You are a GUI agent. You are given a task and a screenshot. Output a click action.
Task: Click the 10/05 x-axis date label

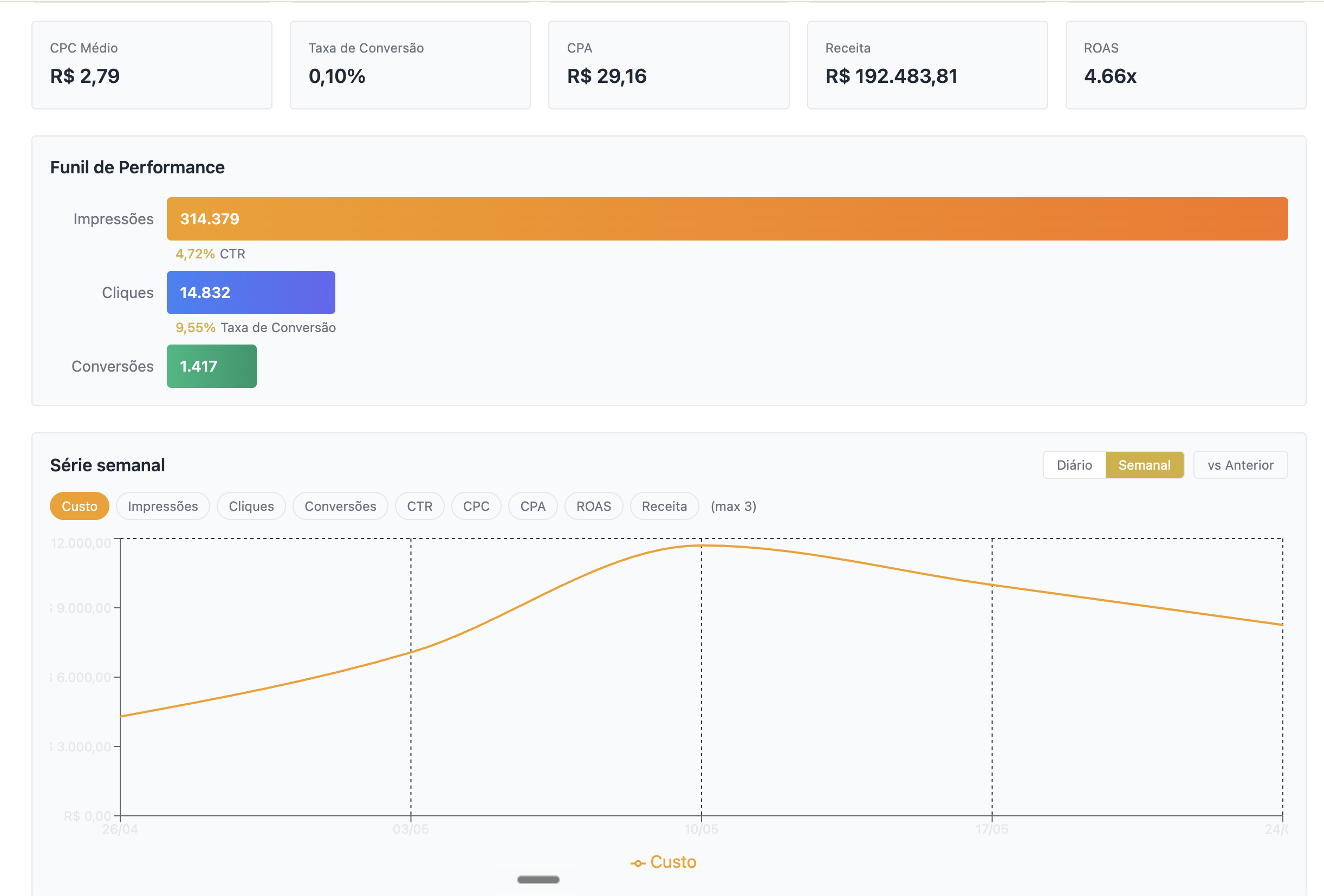click(x=702, y=829)
